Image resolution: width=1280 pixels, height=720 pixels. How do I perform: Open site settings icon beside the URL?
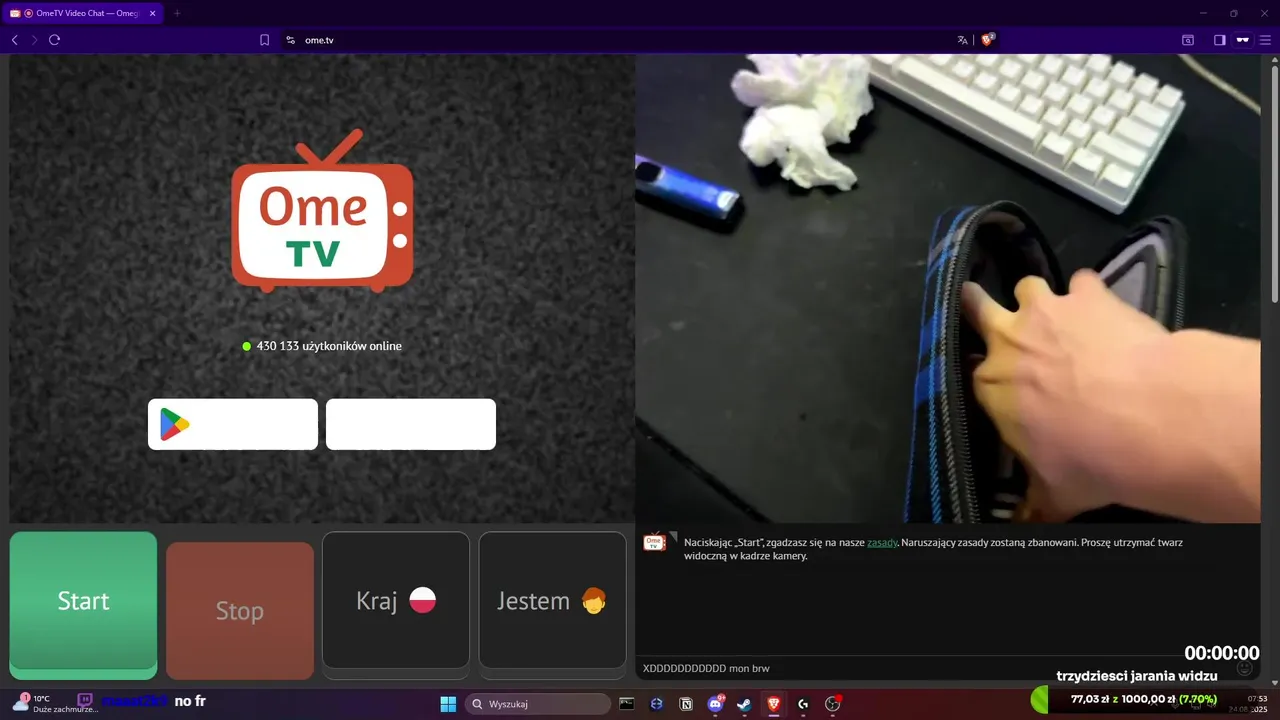(291, 40)
